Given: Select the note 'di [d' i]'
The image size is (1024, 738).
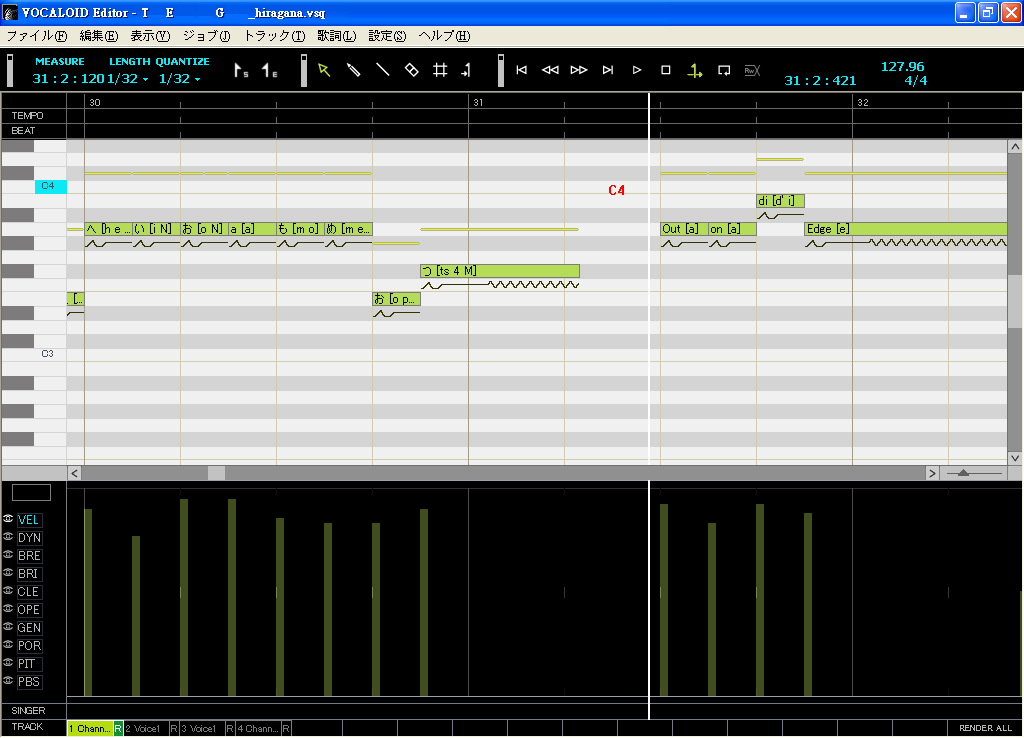Looking at the screenshot, I should pos(780,201).
